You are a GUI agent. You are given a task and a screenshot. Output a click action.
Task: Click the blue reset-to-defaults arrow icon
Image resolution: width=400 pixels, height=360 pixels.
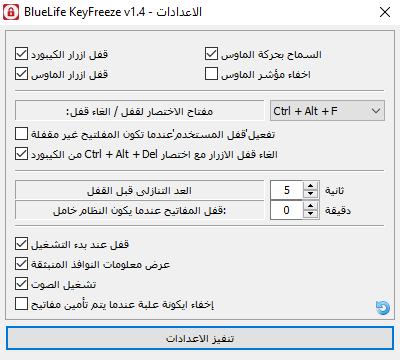(x=382, y=308)
